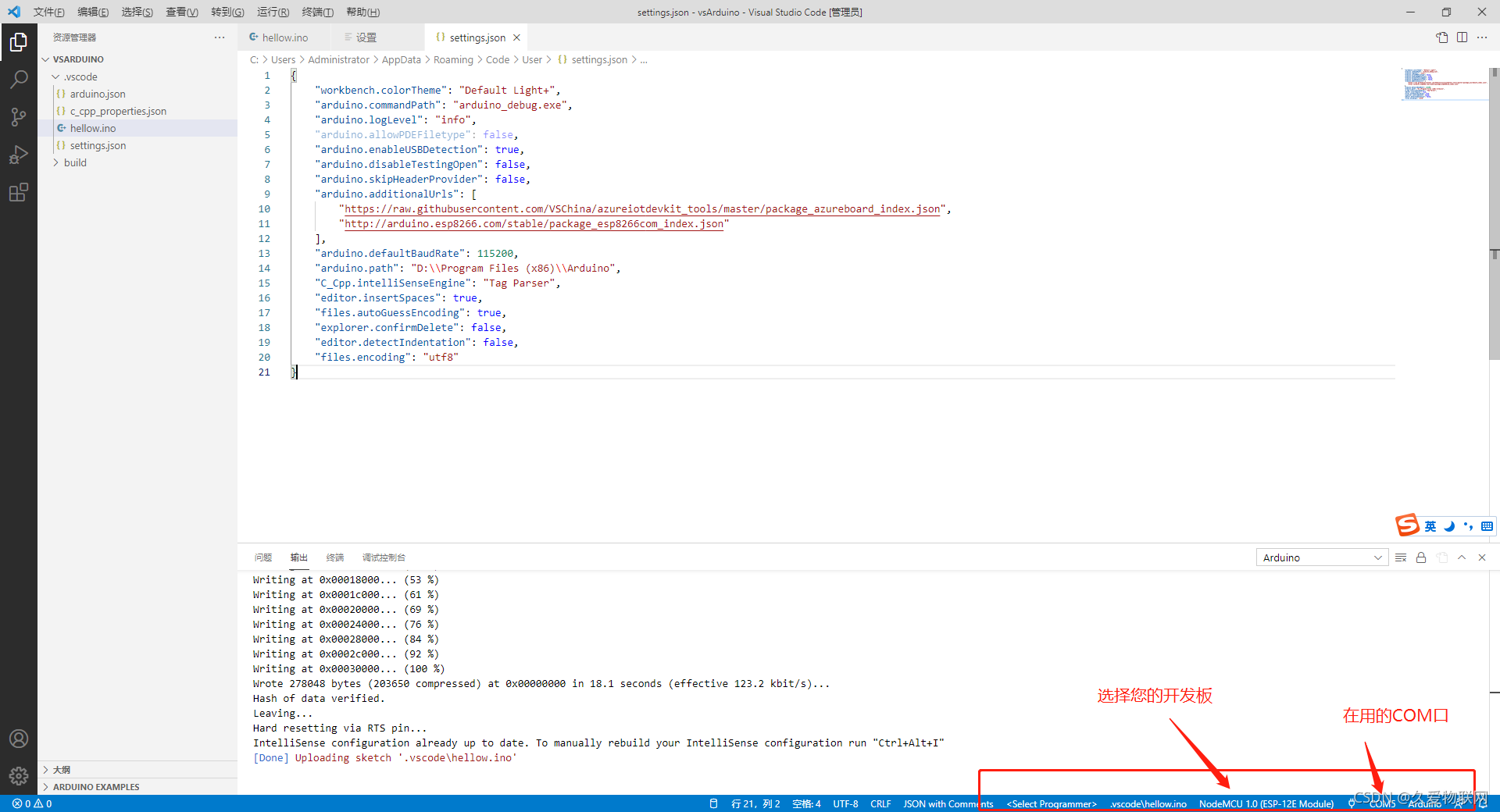Open the Explorer view in the activity bar
Screen dimensions: 1500x812
point(19,42)
